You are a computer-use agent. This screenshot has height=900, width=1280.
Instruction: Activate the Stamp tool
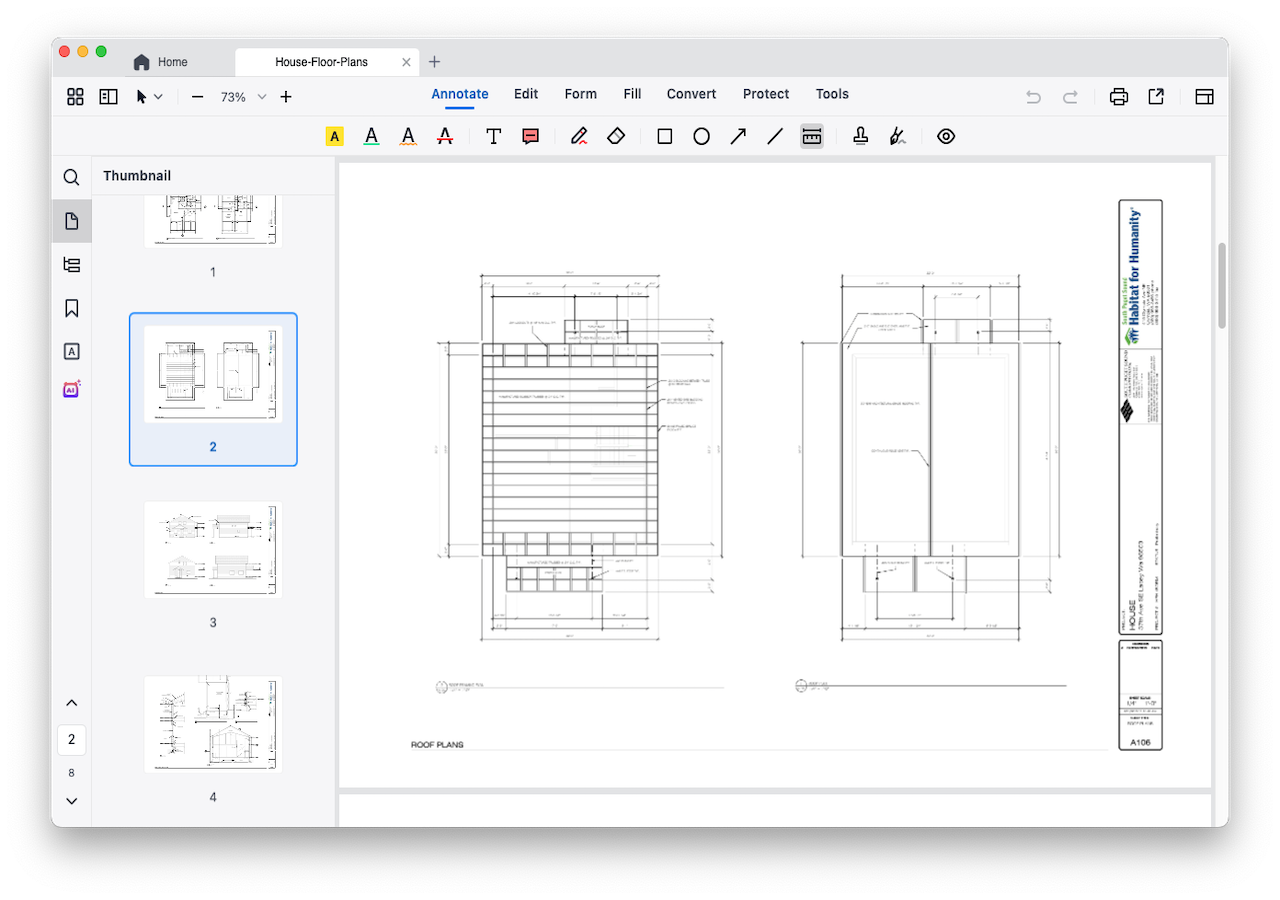(860, 136)
